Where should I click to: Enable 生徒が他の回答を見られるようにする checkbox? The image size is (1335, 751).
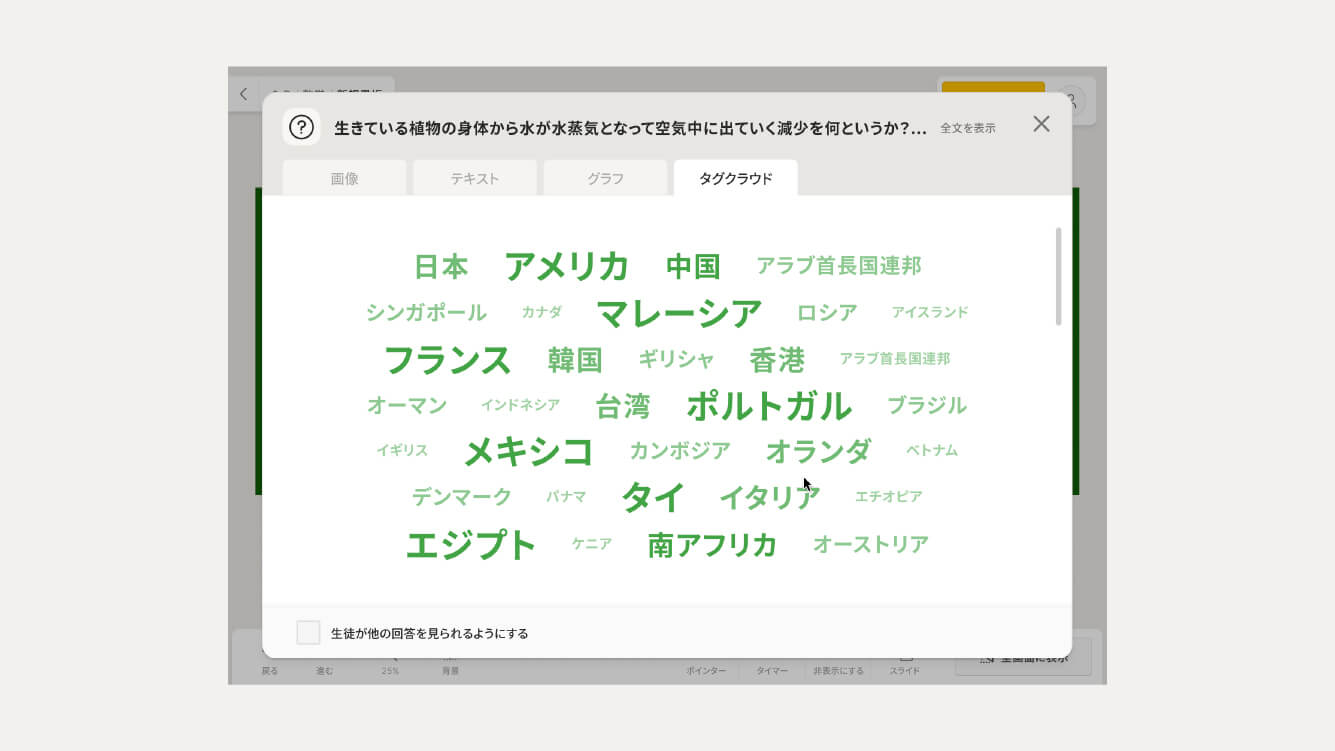tap(308, 633)
